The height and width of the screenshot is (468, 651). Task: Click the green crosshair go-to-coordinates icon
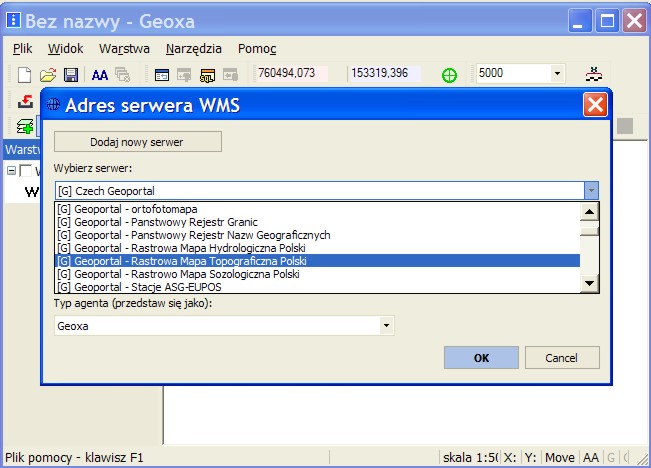click(x=449, y=76)
